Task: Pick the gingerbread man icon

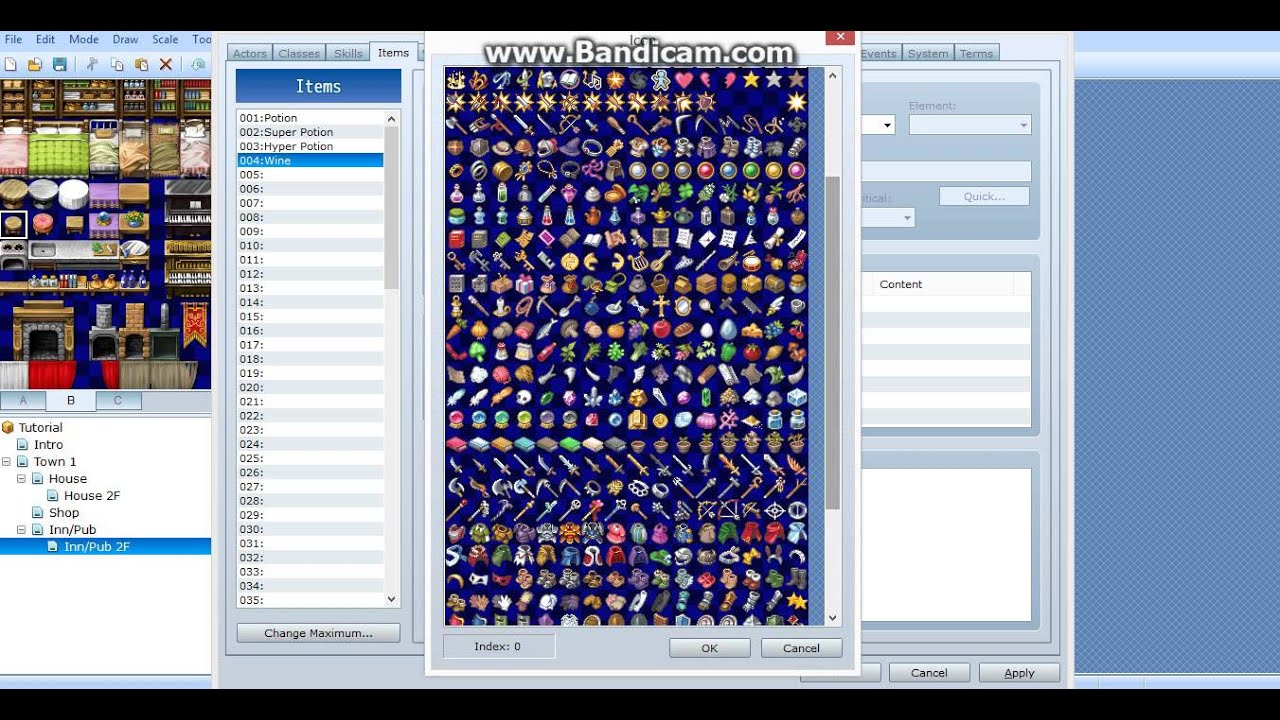Action: (x=661, y=79)
